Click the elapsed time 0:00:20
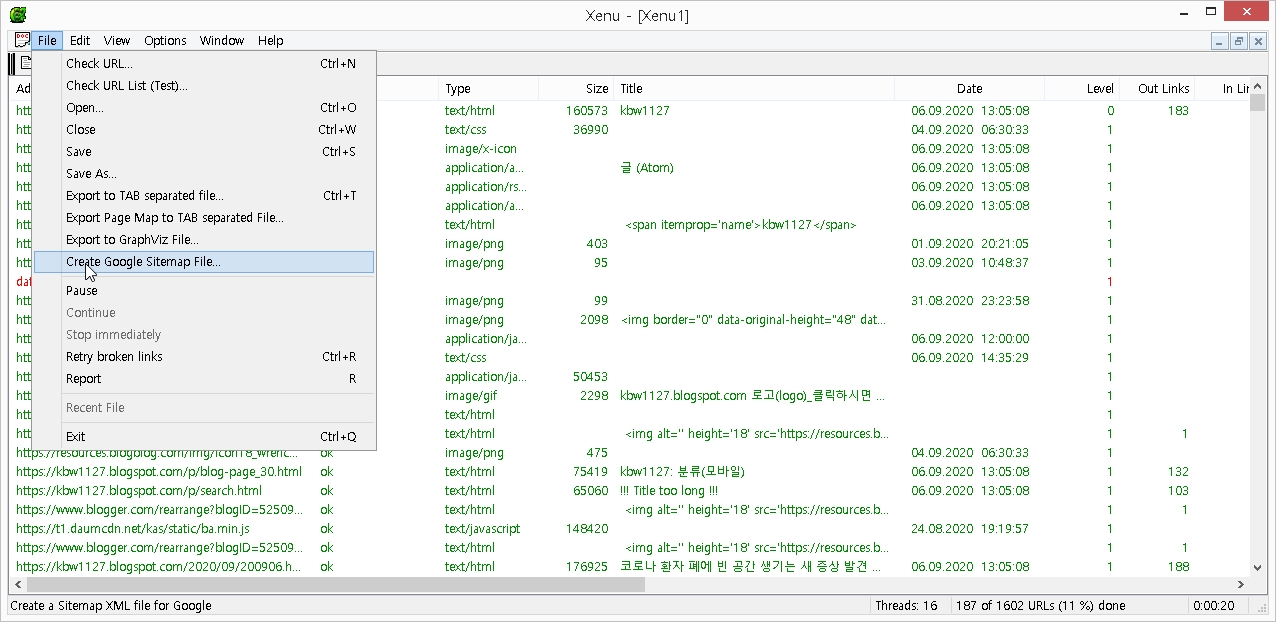This screenshot has width=1276, height=622. tap(1214, 605)
